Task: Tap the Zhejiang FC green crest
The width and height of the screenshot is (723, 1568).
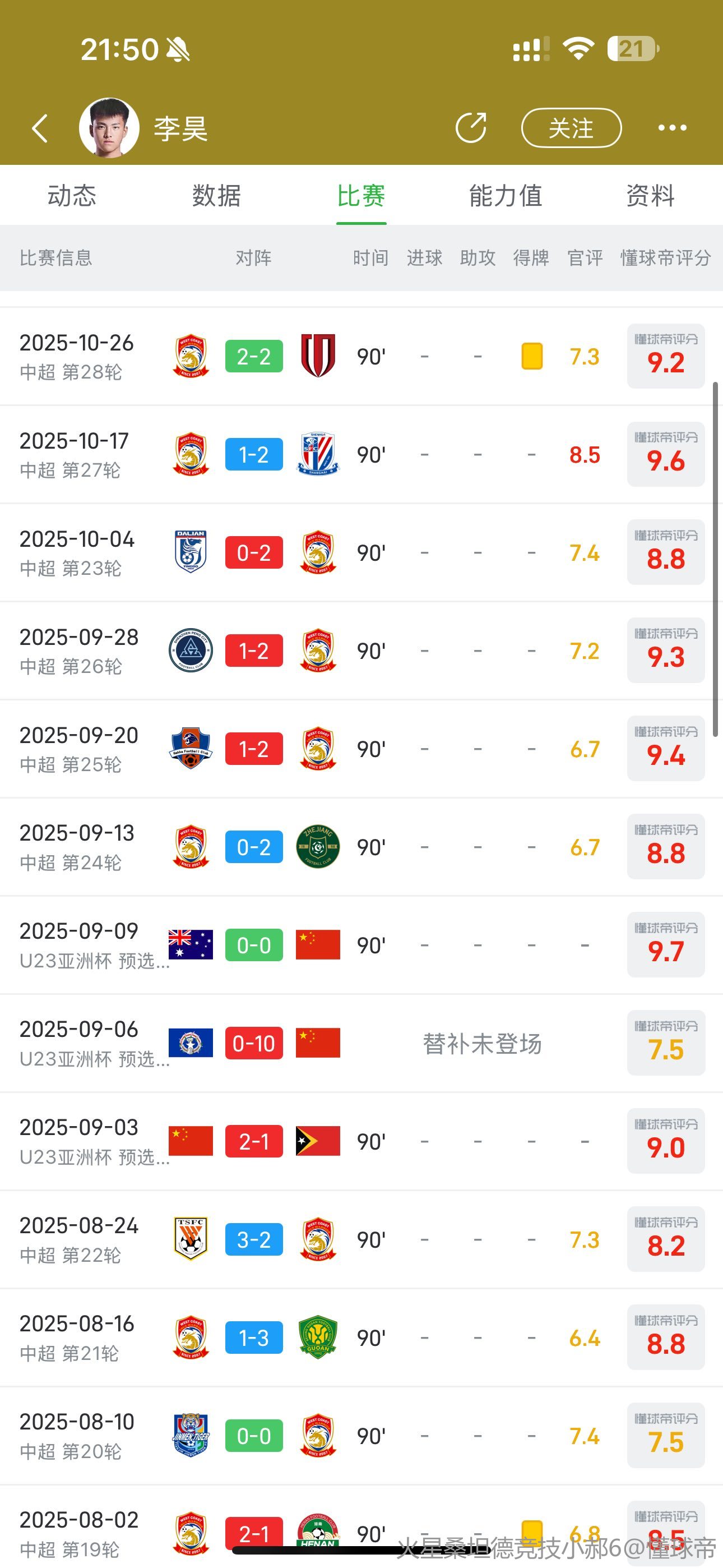Action: click(x=318, y=847)
